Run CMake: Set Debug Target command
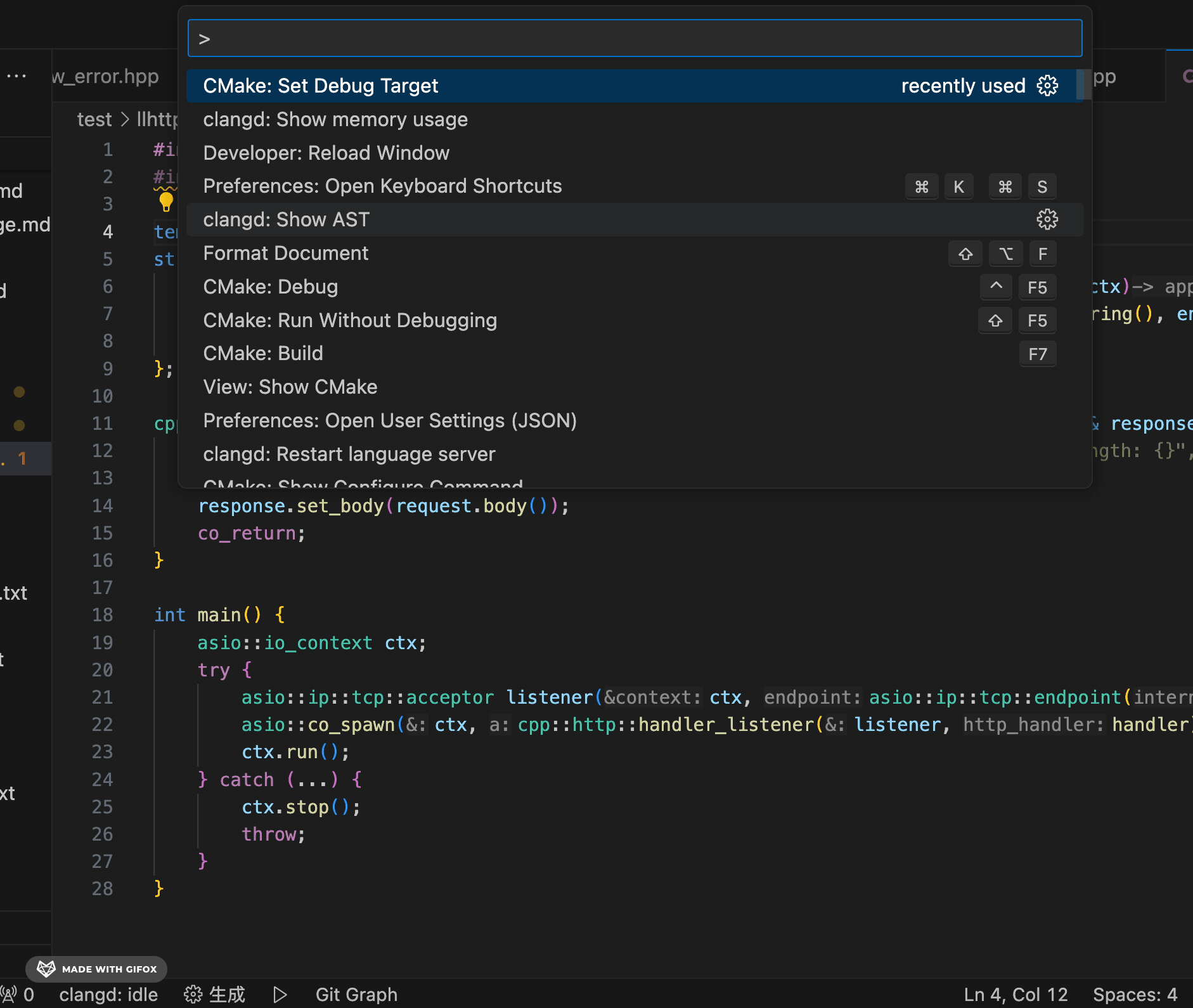Screen dimensions: 1193x1008 pyautogui.click(x=635, y=86)
